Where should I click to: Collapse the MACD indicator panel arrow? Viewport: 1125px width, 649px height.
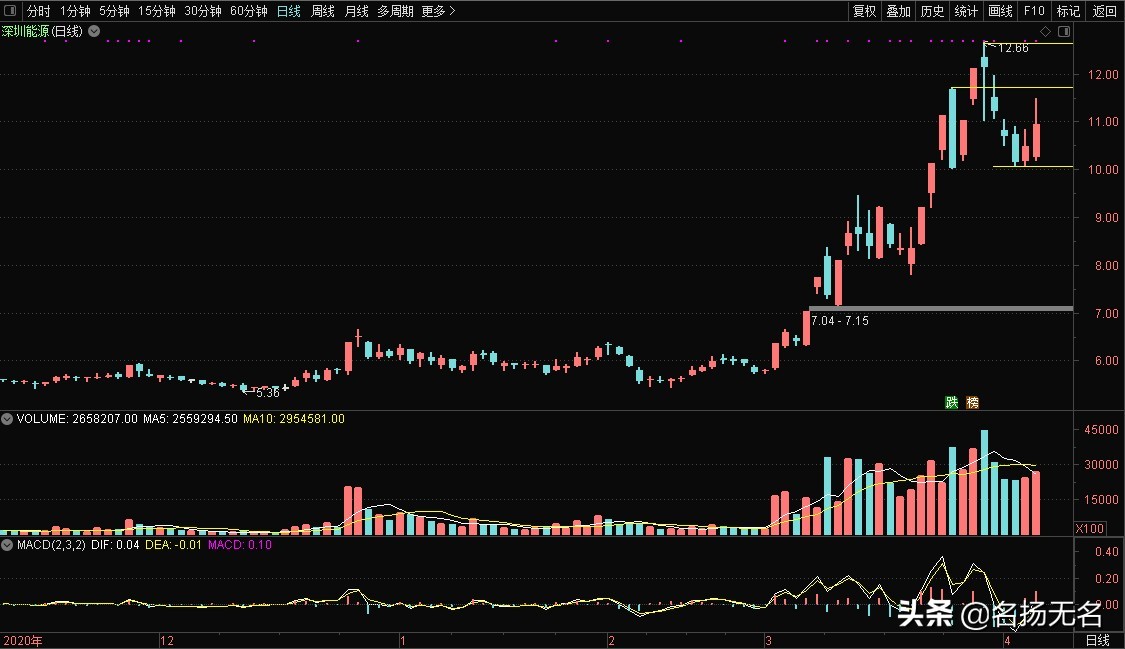(7, 544)
